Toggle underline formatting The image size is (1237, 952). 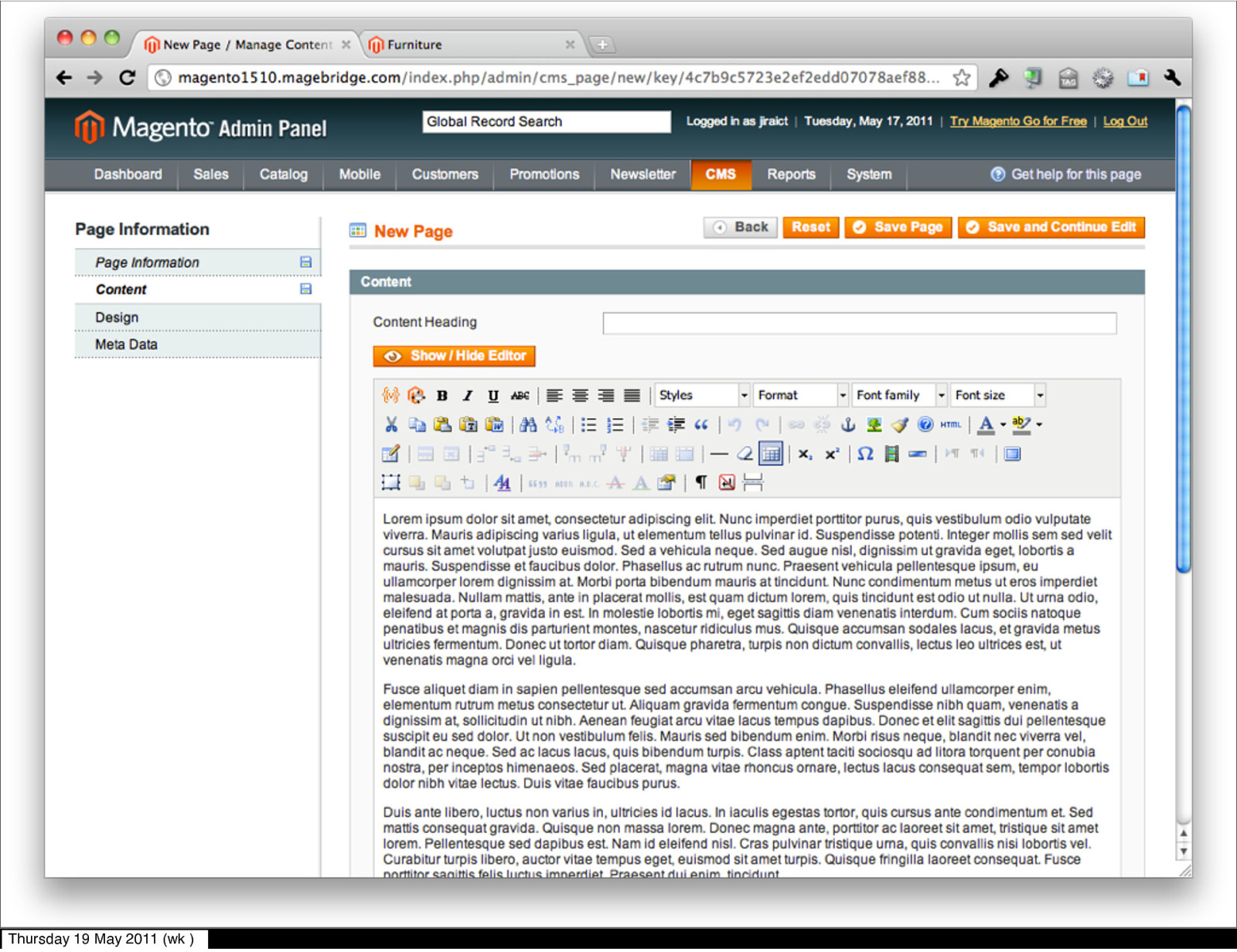(x=493, y=396)
